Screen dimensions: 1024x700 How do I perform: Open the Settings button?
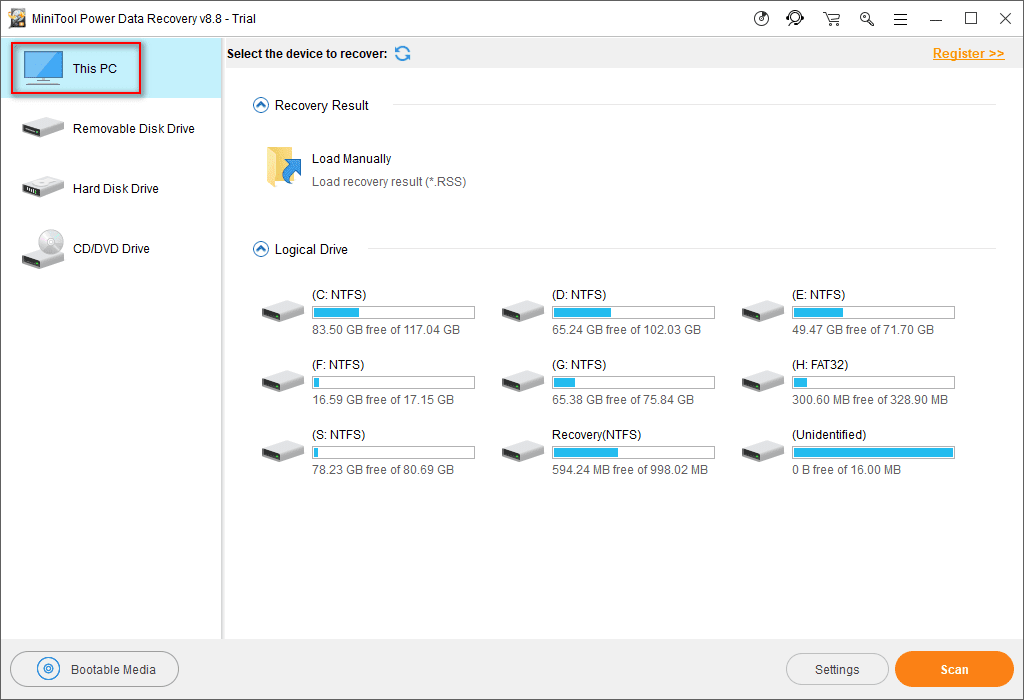point(837,669)
